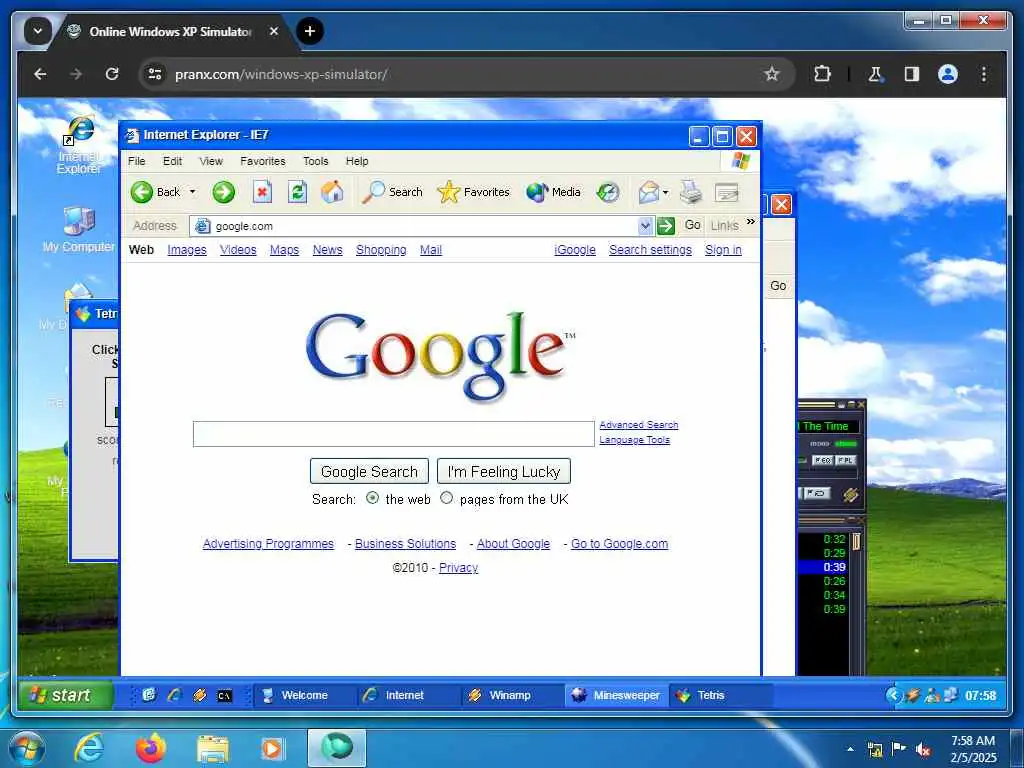
Task: Toggle Winamp repeat button
Action: click(815, 493)
